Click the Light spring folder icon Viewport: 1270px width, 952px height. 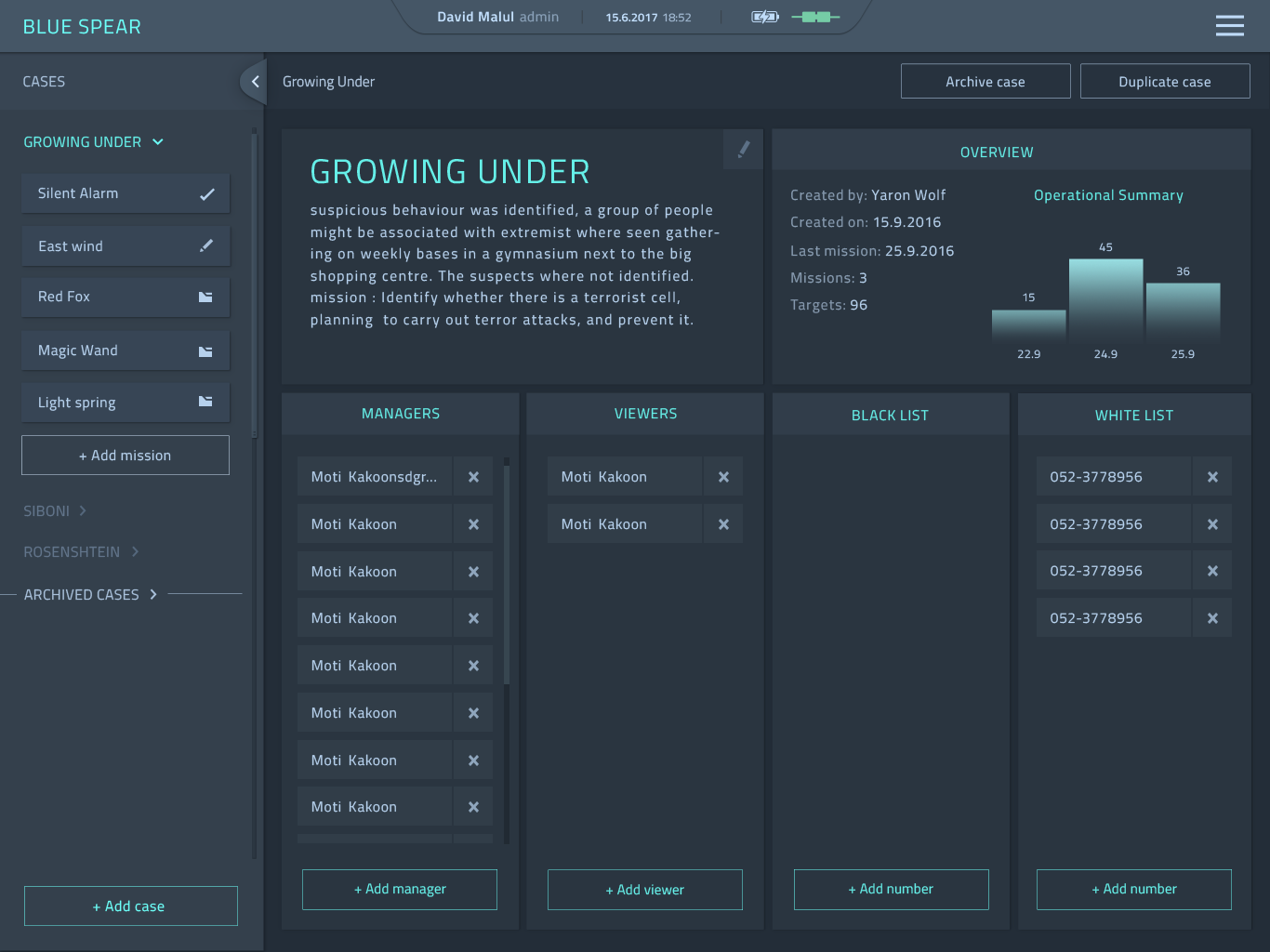click(x=205, y=402)
